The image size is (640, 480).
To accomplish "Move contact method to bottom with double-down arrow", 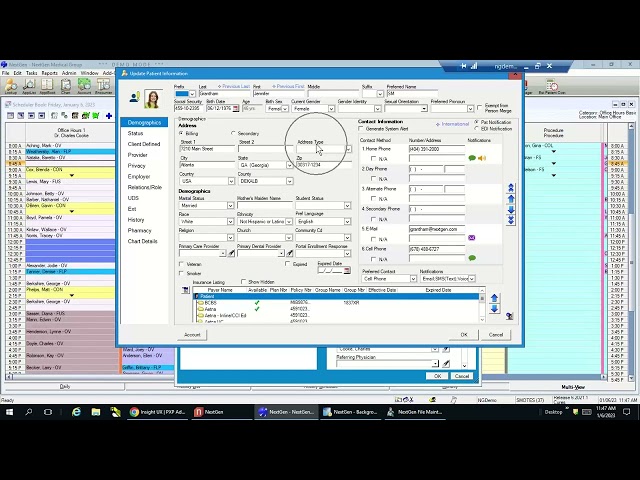I will coord(511,220).
